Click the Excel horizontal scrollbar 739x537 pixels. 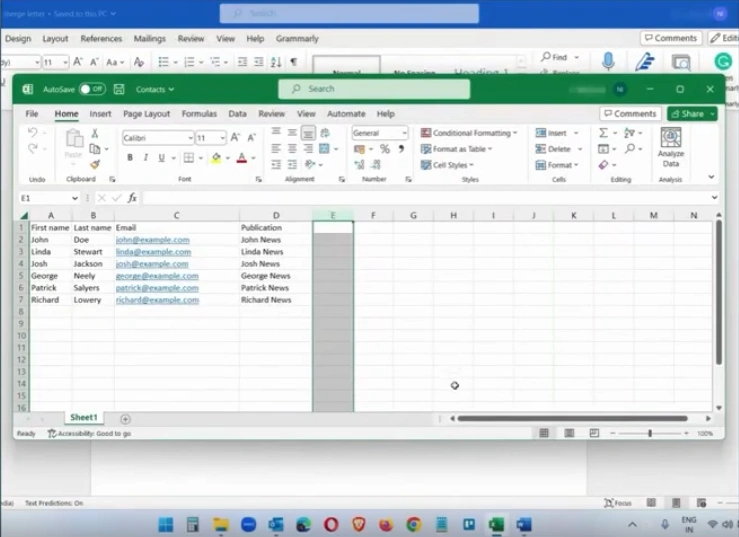click(572, 418)
